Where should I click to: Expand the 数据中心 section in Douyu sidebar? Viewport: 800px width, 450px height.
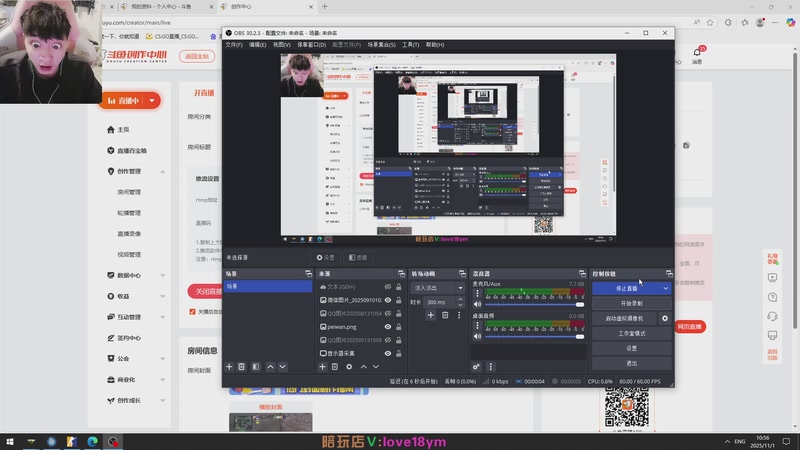coord(162,276)
